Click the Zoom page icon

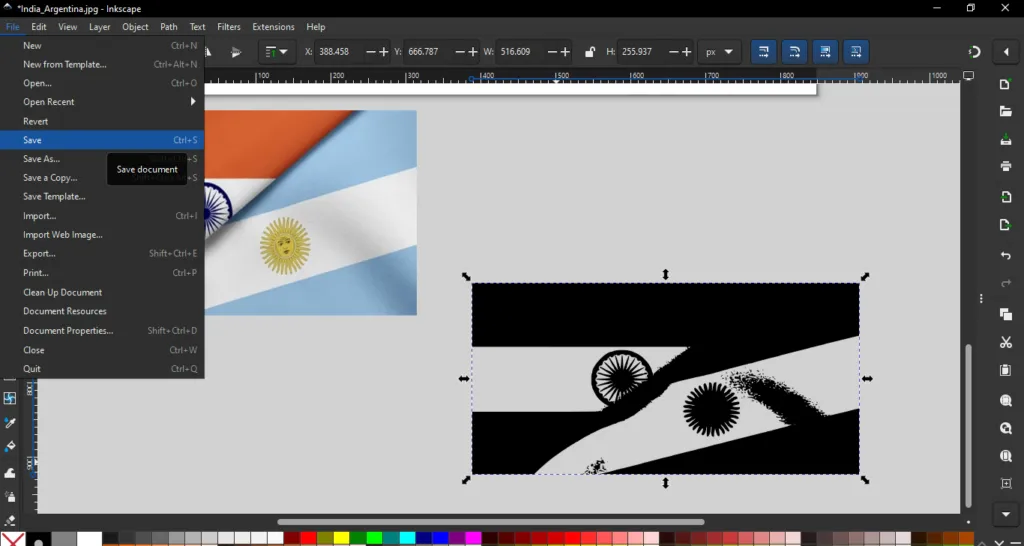pos(1006,455)
